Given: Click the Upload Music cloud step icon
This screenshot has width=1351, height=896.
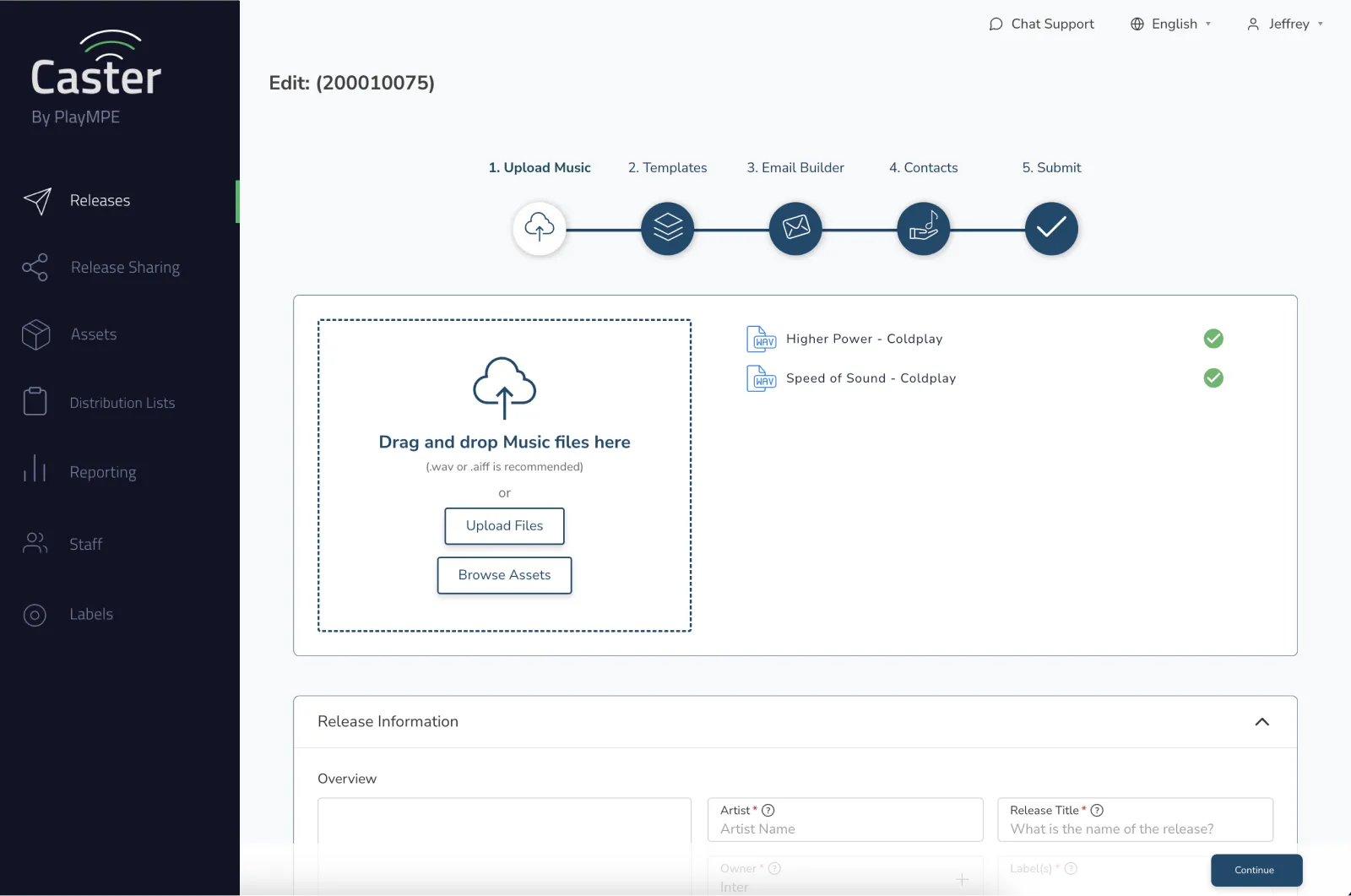Looking at the screenshot, I should point(540,228).
